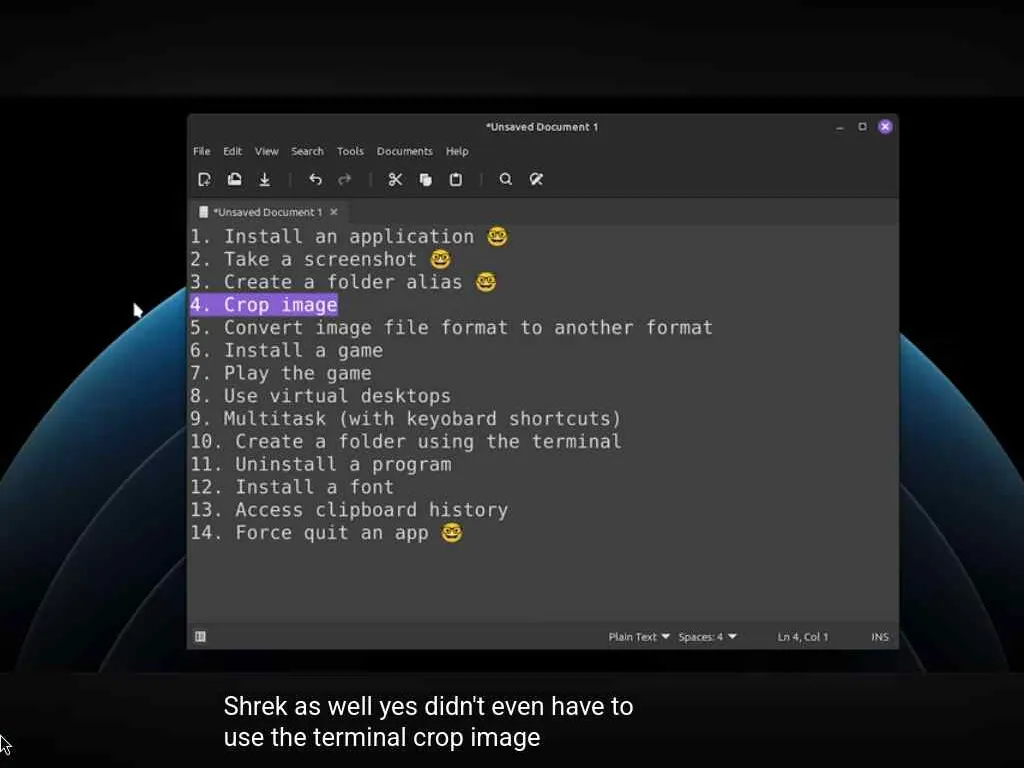Image resolution: width=1024 pixels, height=768 pixels.
Task: Click the line '12. Install a font'
Action: [x=293, y=487]
